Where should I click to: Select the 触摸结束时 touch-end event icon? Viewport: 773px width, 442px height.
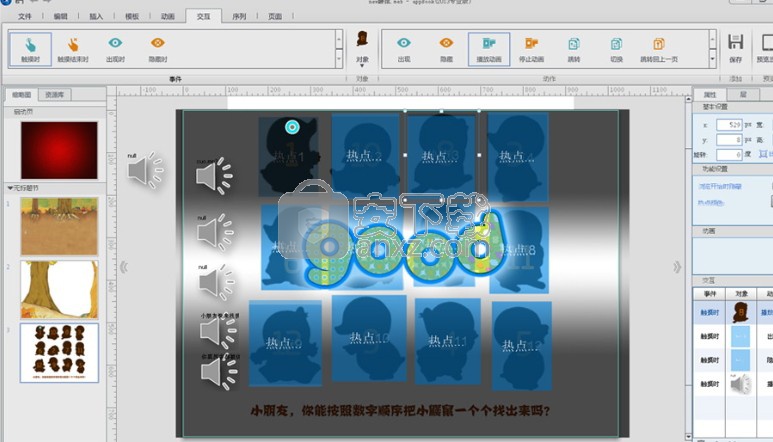click(73, 49)
